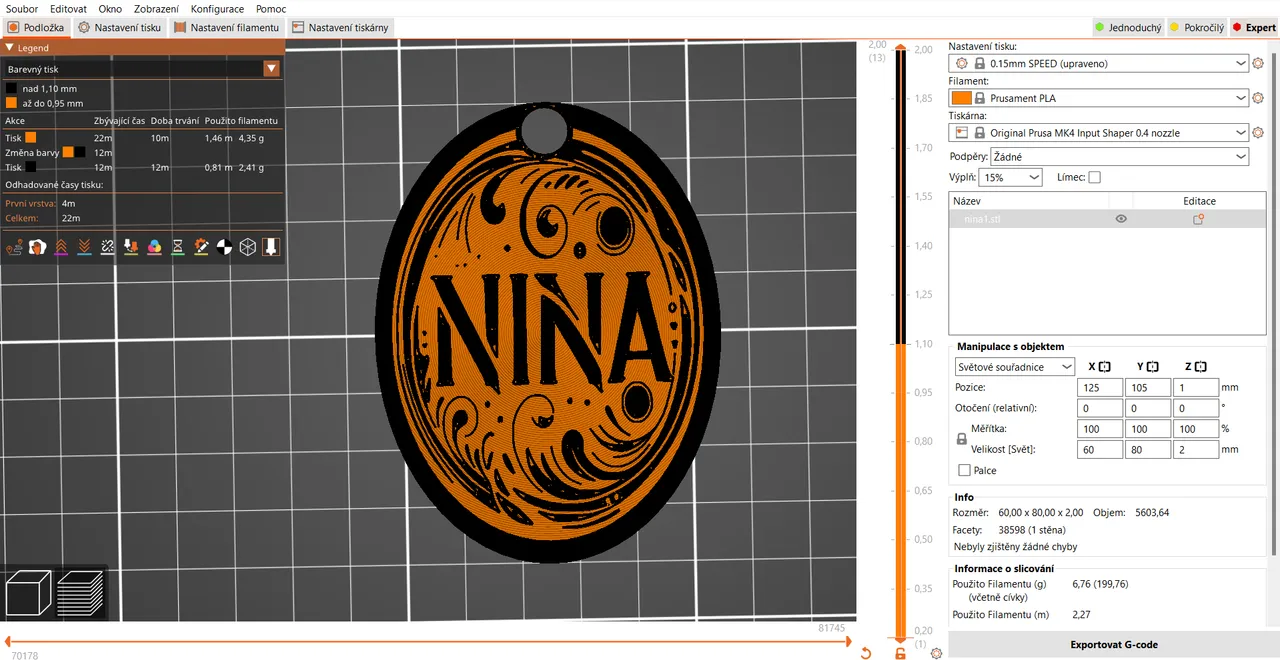Toggle wipe moves with hand icon
1280x660 pixels.
pyautogui.click(x=37, y=246)
